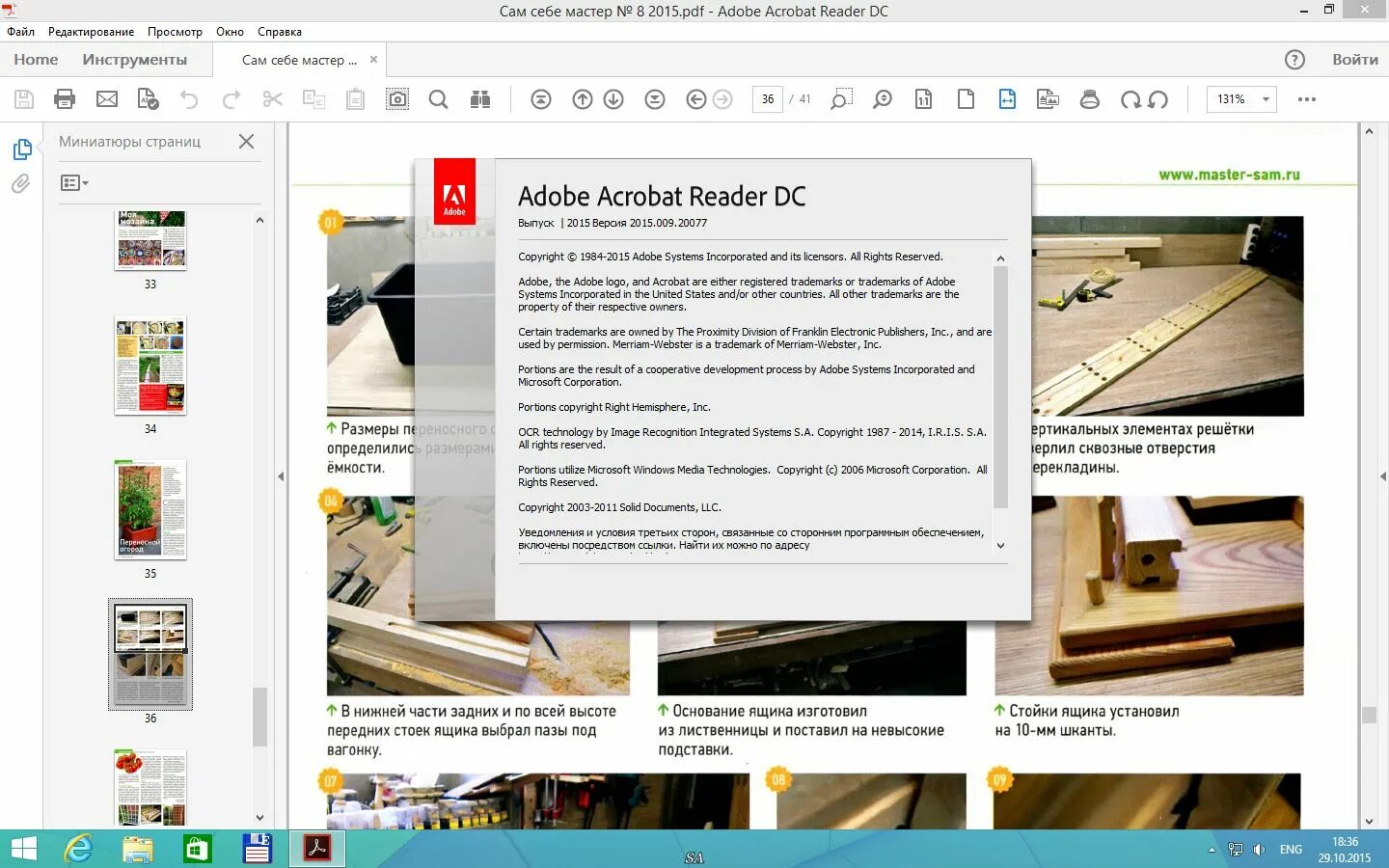Screen dimensions: 1389x868
Task: Click Next view right arrow
Action: (x=722, y=99)
